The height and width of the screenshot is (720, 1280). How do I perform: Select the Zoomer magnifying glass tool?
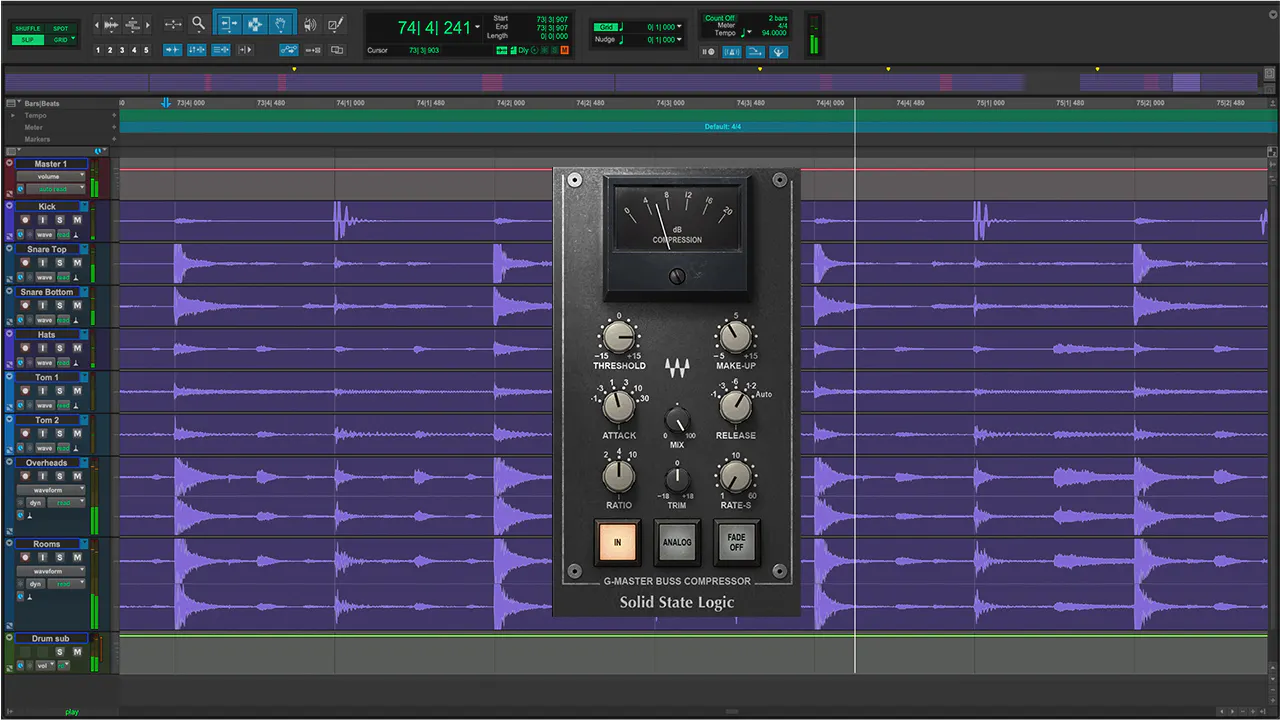(x=199, y=23)
